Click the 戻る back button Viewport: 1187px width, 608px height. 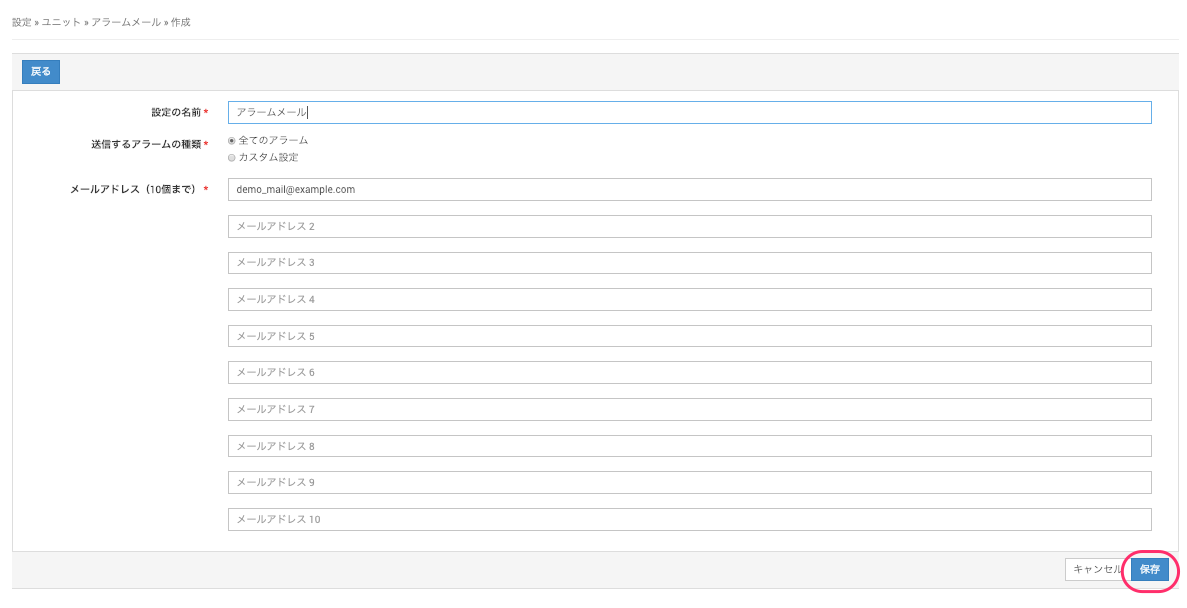41,72
